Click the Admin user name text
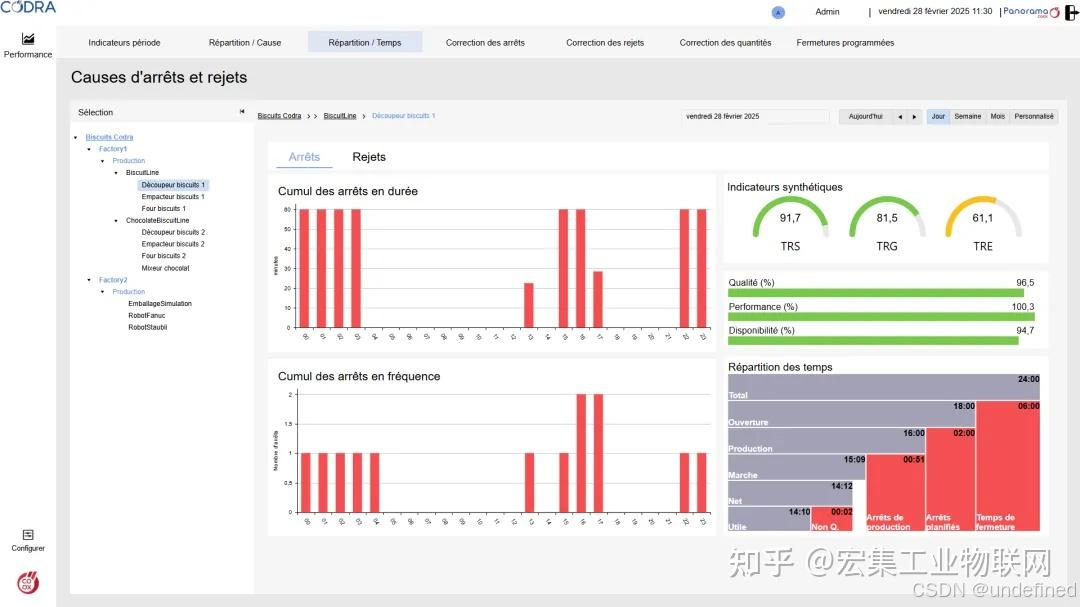Screen dimensions: 1080x607 coord(827,12)
